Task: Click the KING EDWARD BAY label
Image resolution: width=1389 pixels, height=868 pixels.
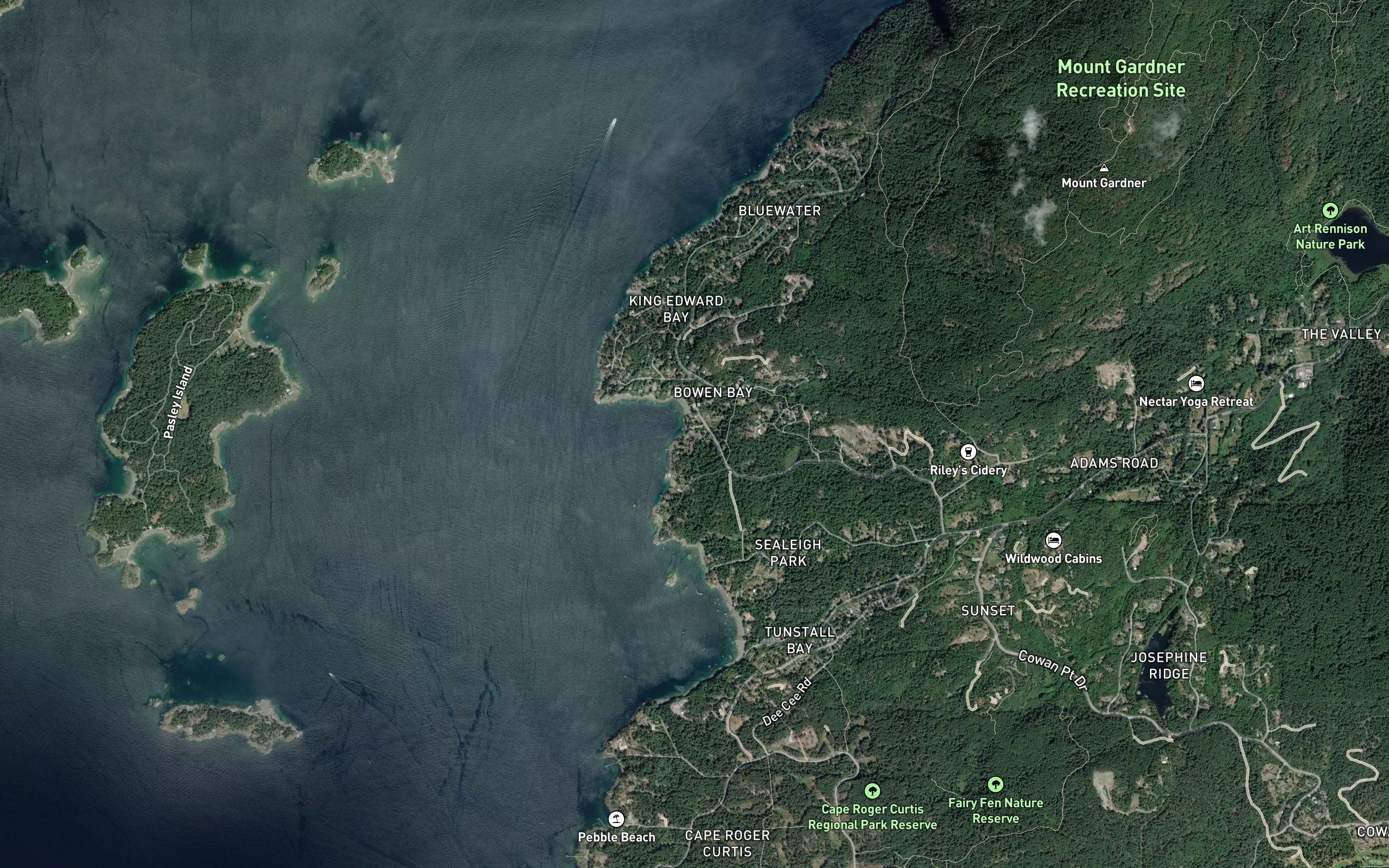Action: click(x=676, y=309)
